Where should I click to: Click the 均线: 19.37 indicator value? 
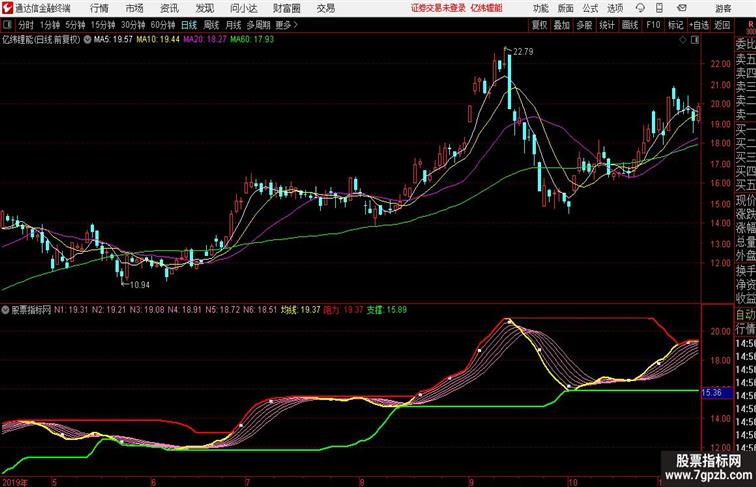pos(300,310)
